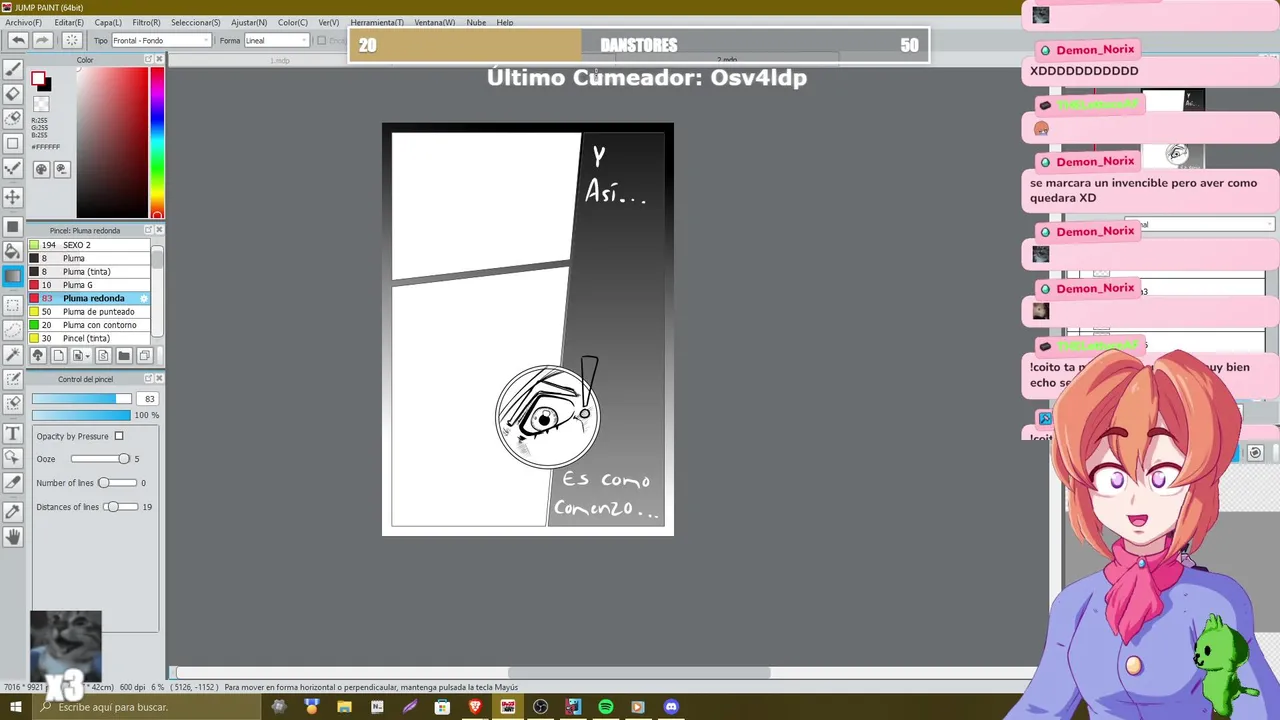Click the rainbow hue bar
This screenshot has height=720, width=1280.
pyautogui.click(x=157, y=143)
